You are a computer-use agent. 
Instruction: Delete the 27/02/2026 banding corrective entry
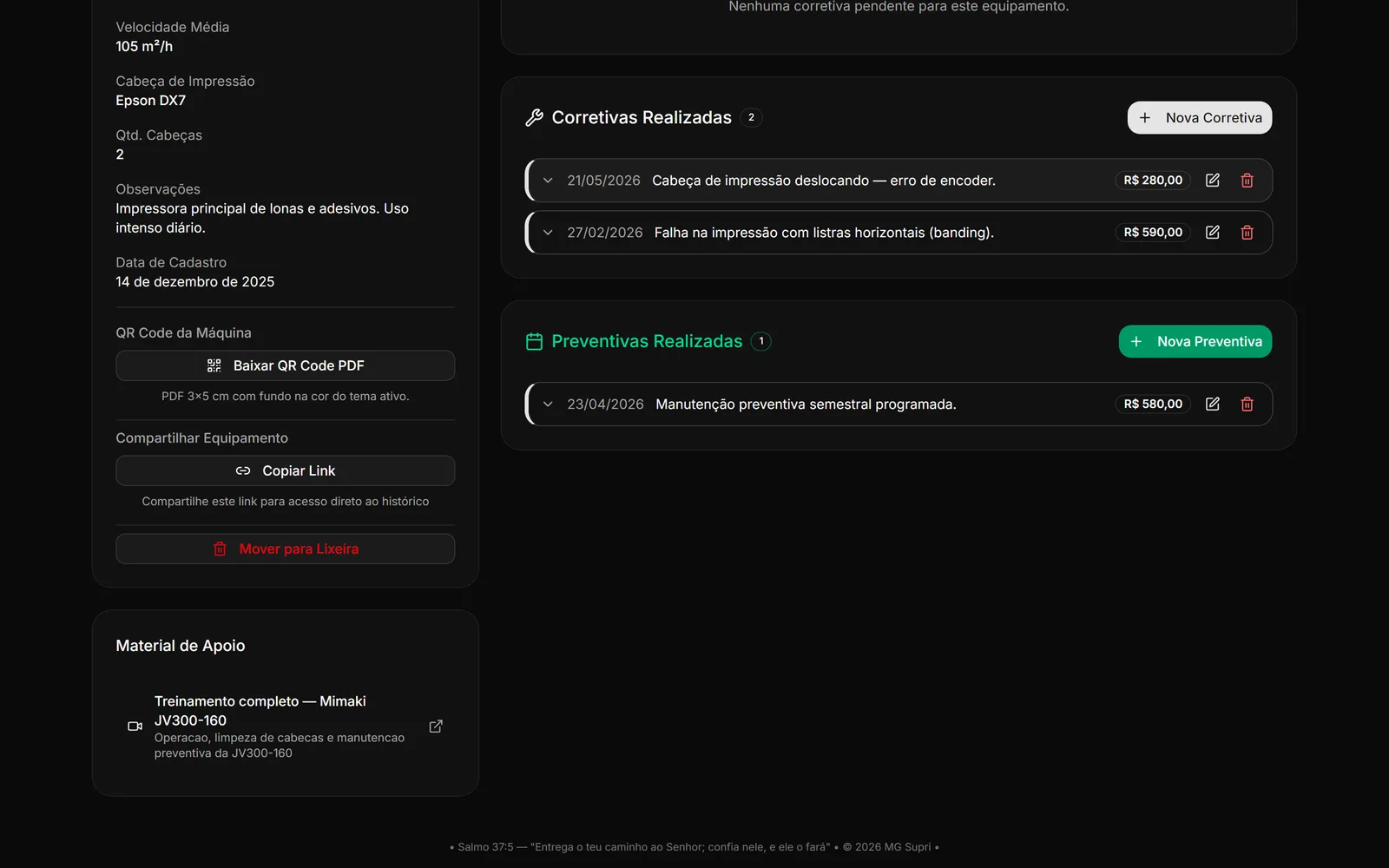pos(1247,233)
